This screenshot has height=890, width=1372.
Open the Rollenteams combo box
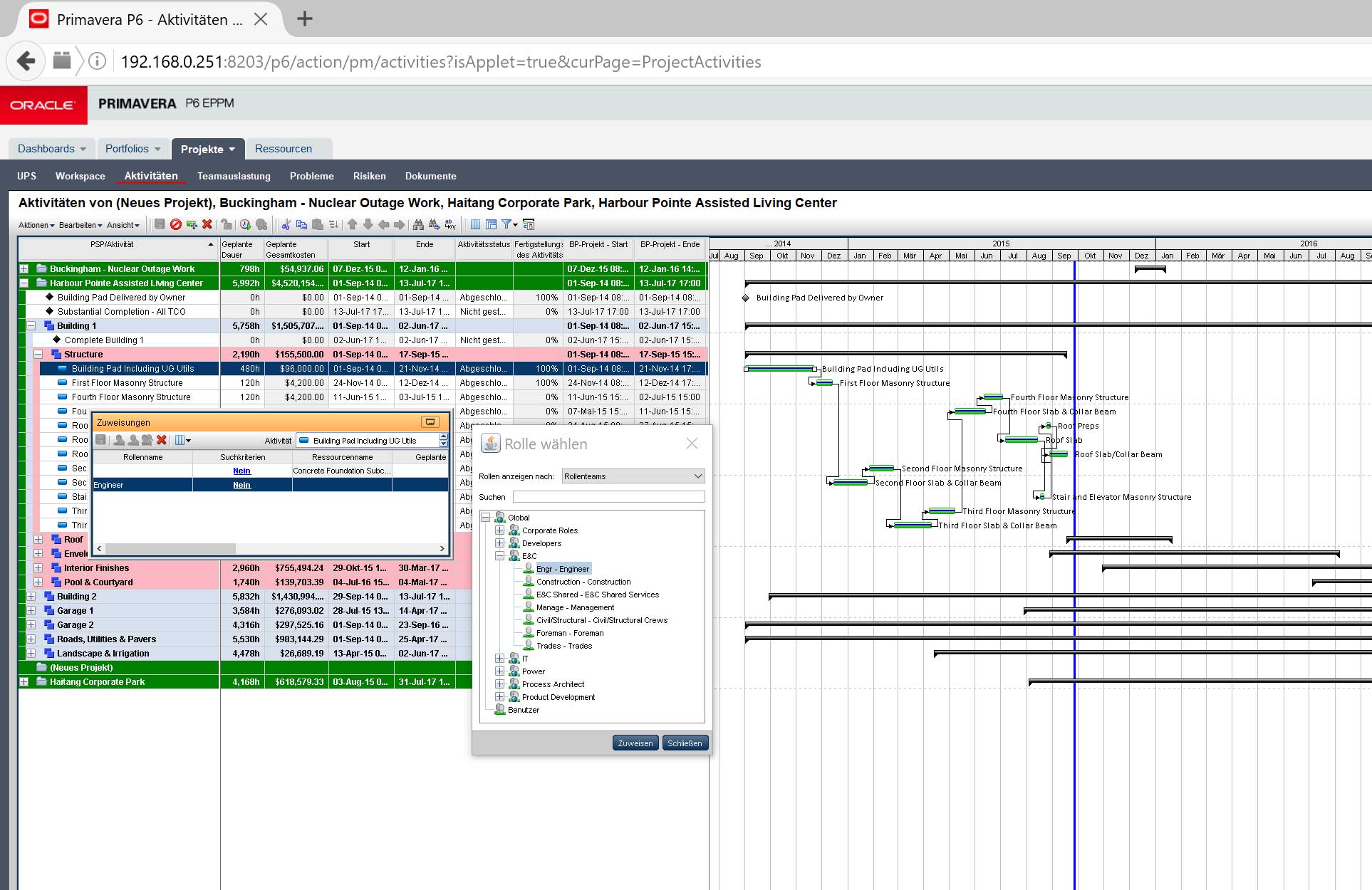pos(633,476)
